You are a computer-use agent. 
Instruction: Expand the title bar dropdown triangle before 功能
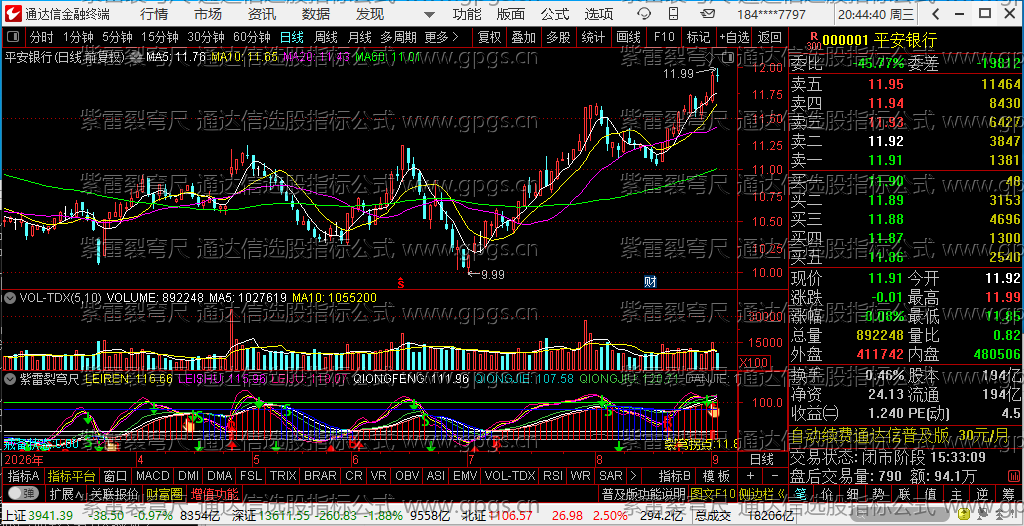click(x=428, y=14)
